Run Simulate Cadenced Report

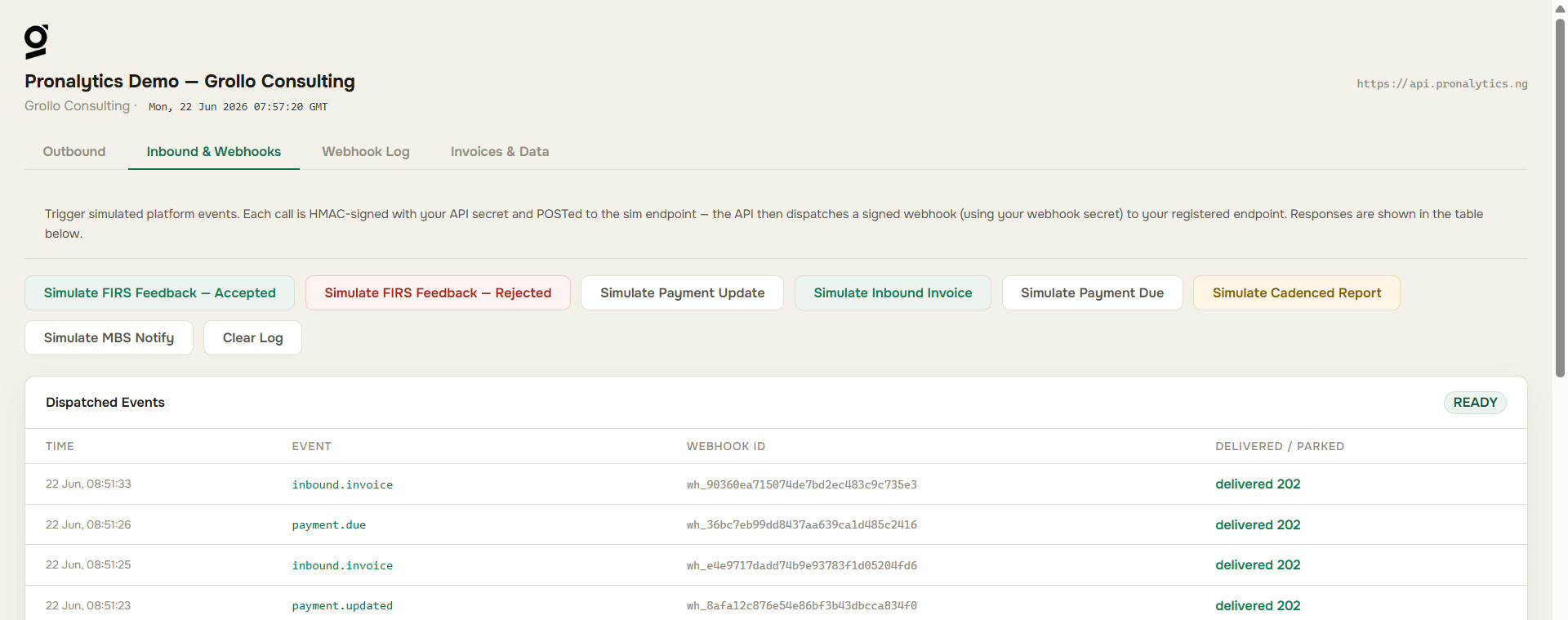coord(1297,293)
